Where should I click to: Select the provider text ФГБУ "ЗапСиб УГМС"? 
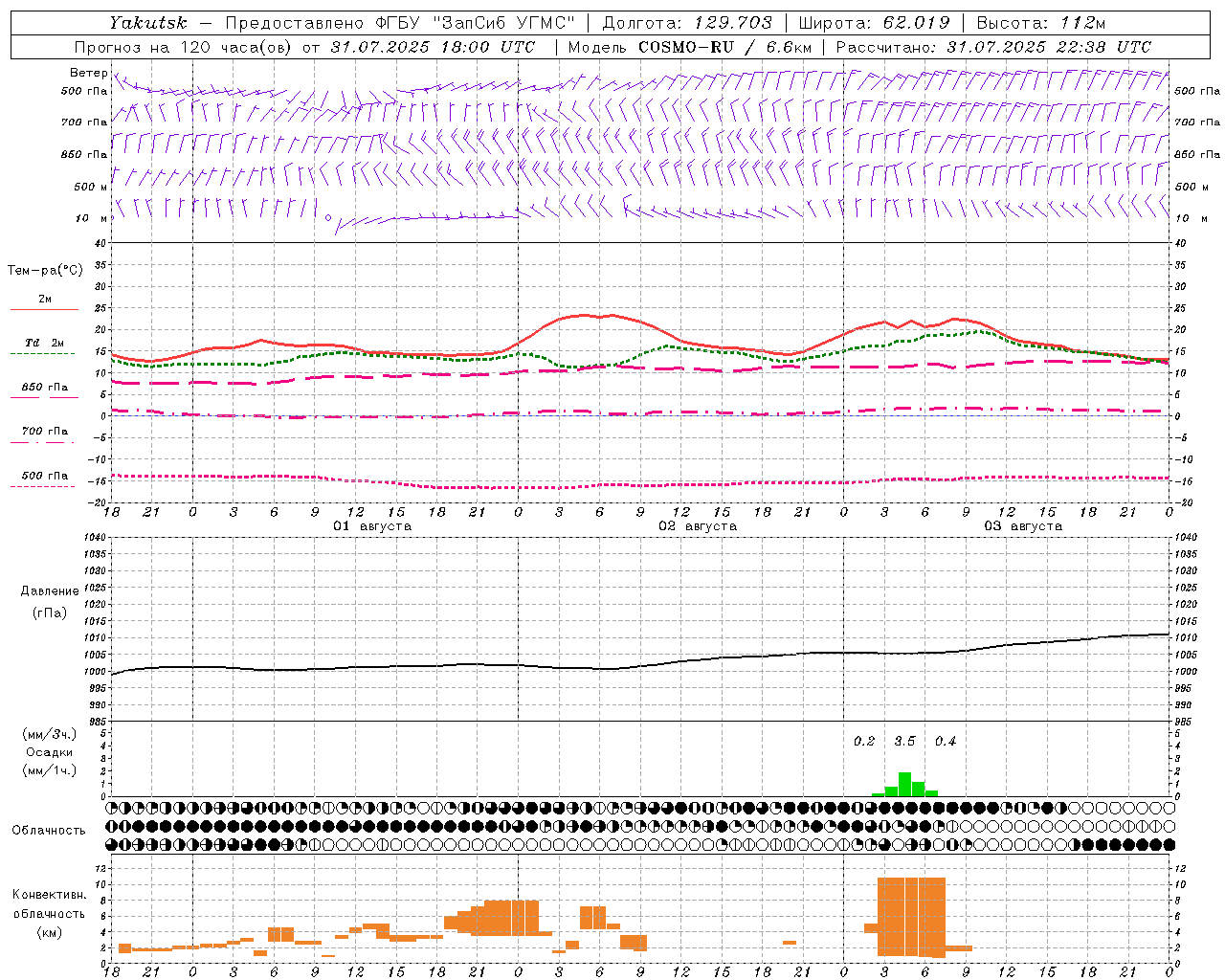(x=476, y=23)
